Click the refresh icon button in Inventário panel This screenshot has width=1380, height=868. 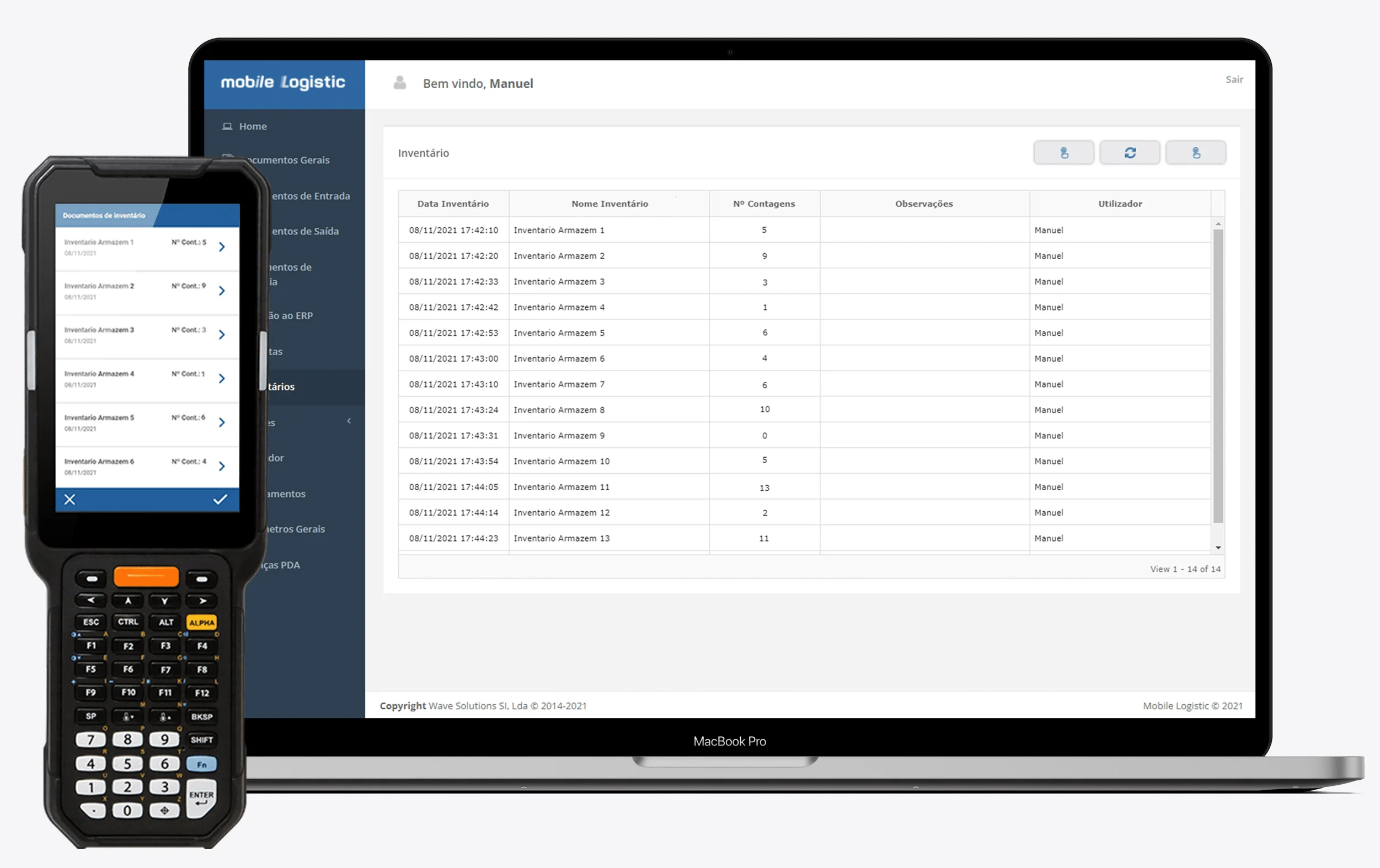point(1130,153)
